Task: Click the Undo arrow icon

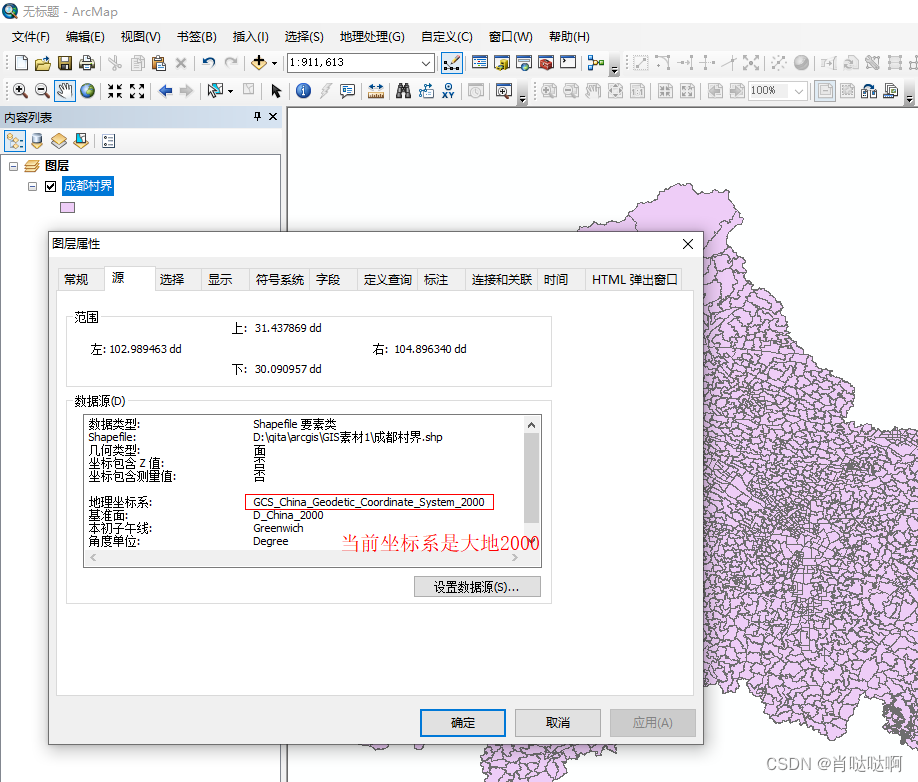Action: pos(208,63)
